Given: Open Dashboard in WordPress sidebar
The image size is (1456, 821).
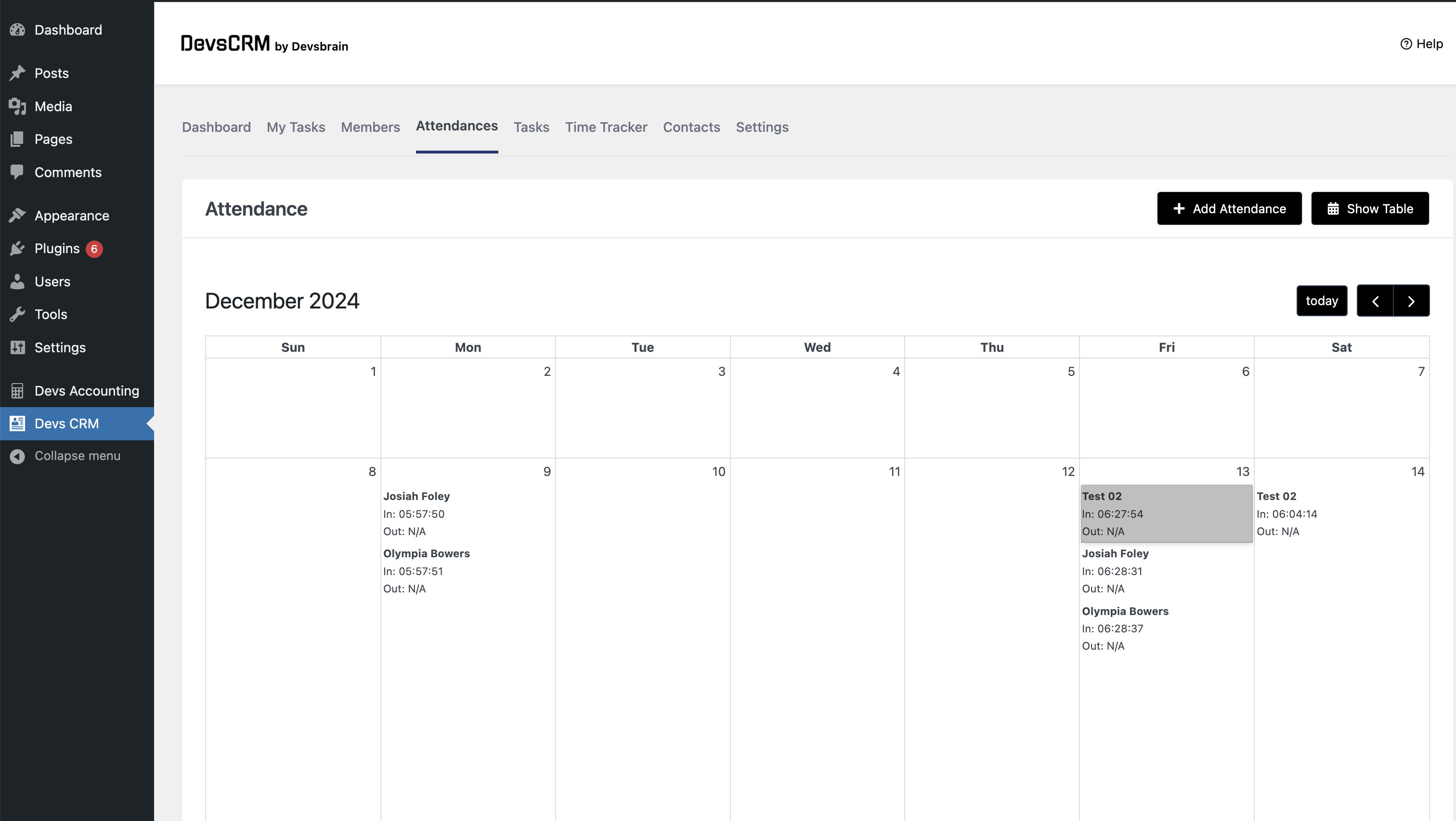Looking at the screenshot, I should [x=77, y=30].
